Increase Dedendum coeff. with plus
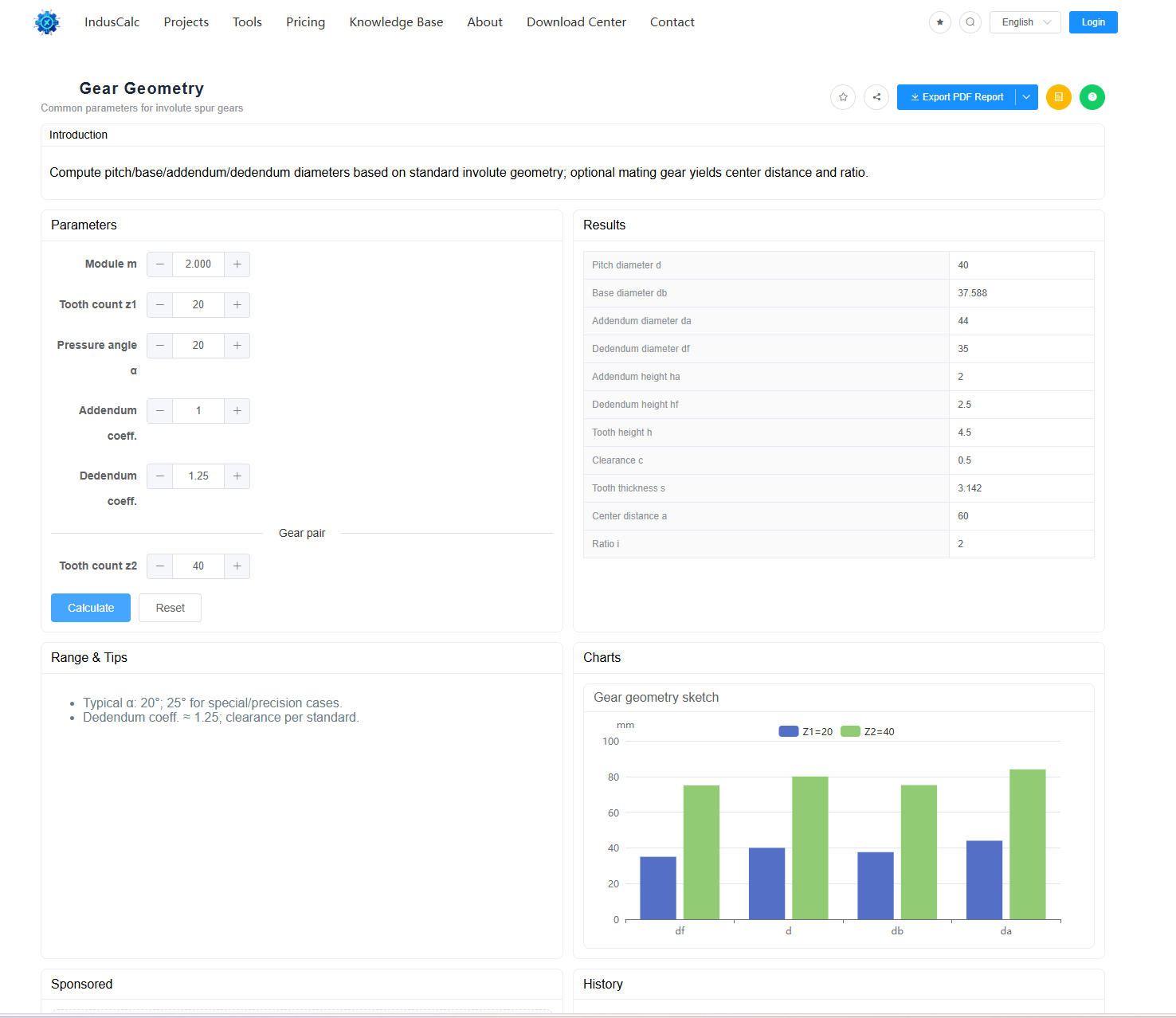Screen dimensions: 1176x1018 (237, 476)
